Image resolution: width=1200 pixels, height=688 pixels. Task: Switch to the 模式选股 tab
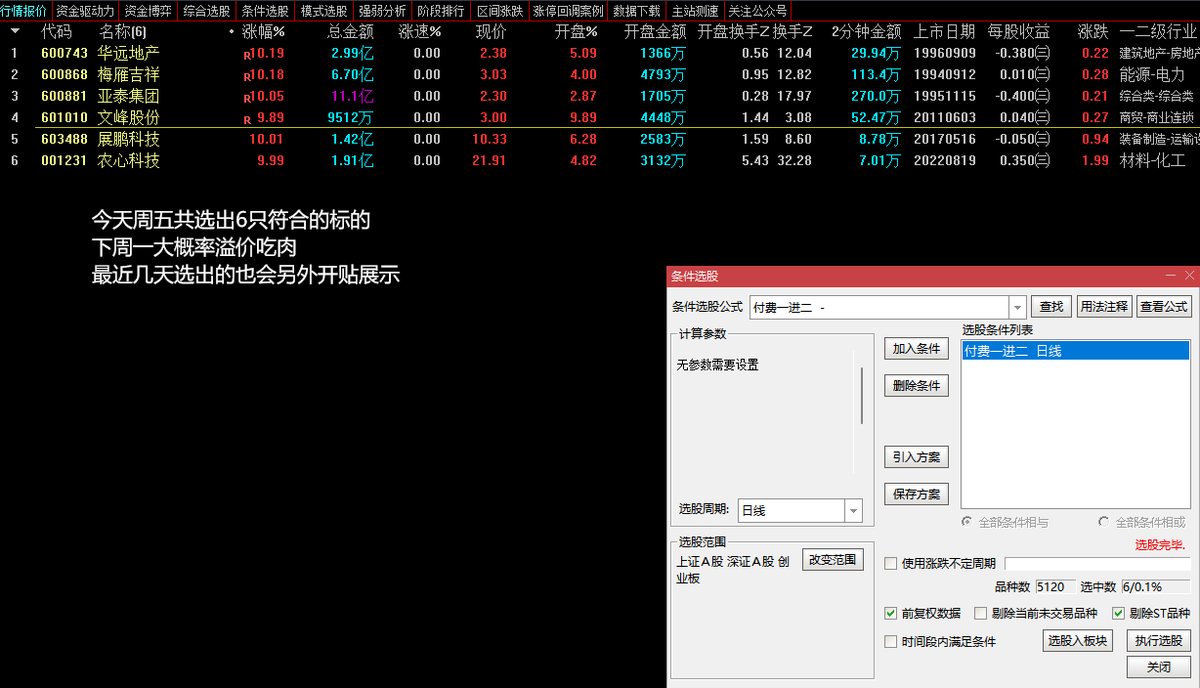point(325,11)
